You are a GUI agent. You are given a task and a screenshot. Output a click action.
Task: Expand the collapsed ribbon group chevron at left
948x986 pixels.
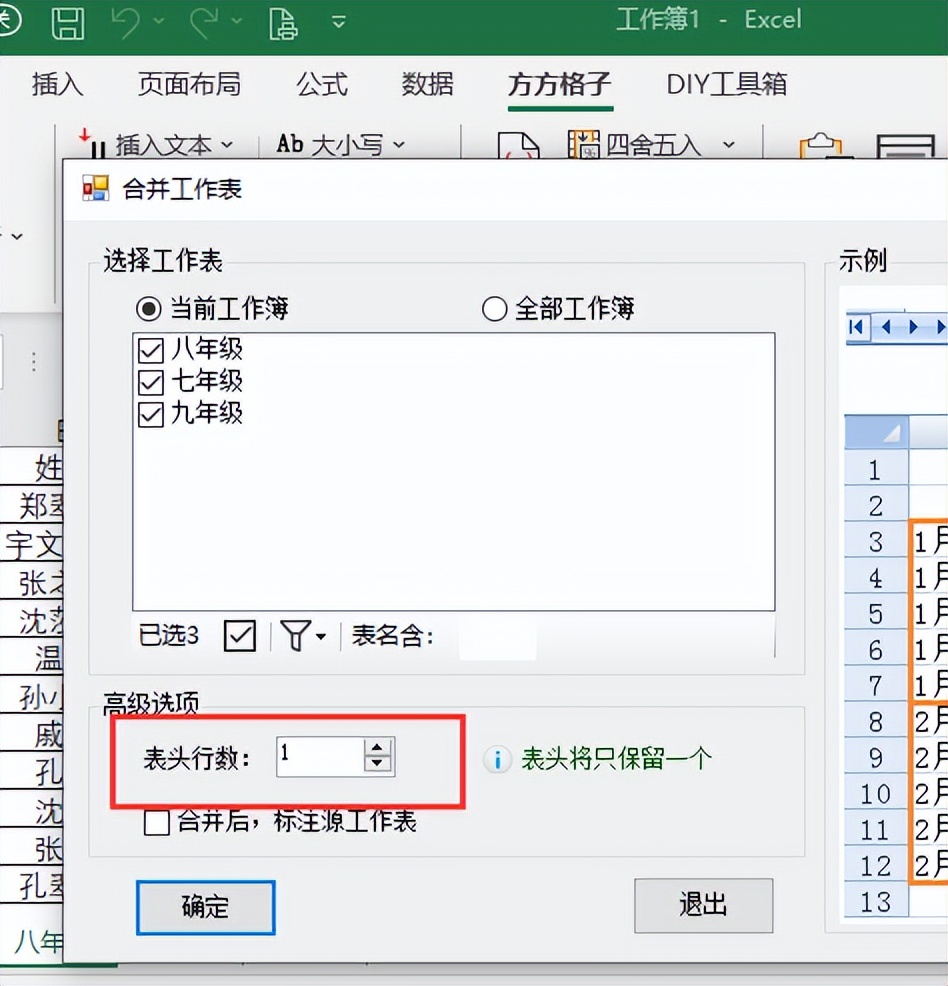(17, 237)
